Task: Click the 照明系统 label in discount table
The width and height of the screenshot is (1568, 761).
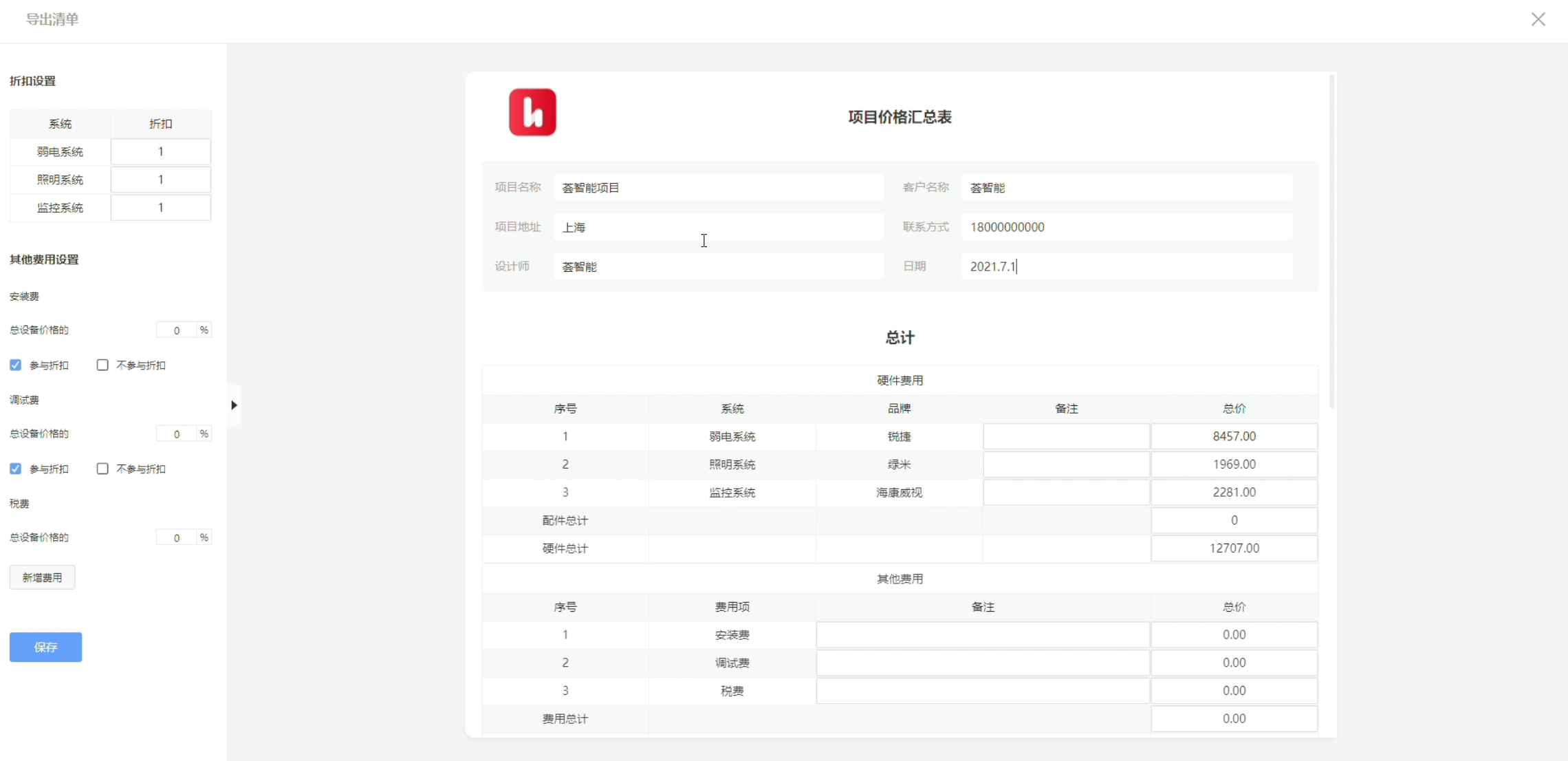Action: tap(60, 180)
